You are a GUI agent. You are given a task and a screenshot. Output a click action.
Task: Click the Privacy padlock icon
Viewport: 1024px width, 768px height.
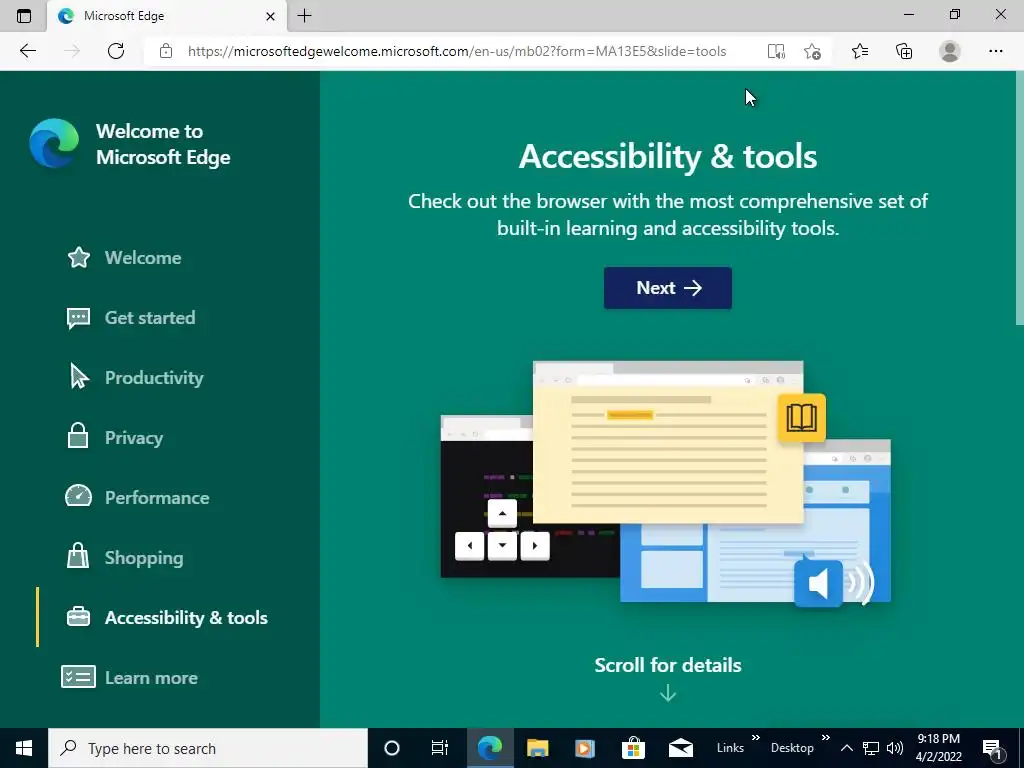pyautogui.click(x=78, y=436)
